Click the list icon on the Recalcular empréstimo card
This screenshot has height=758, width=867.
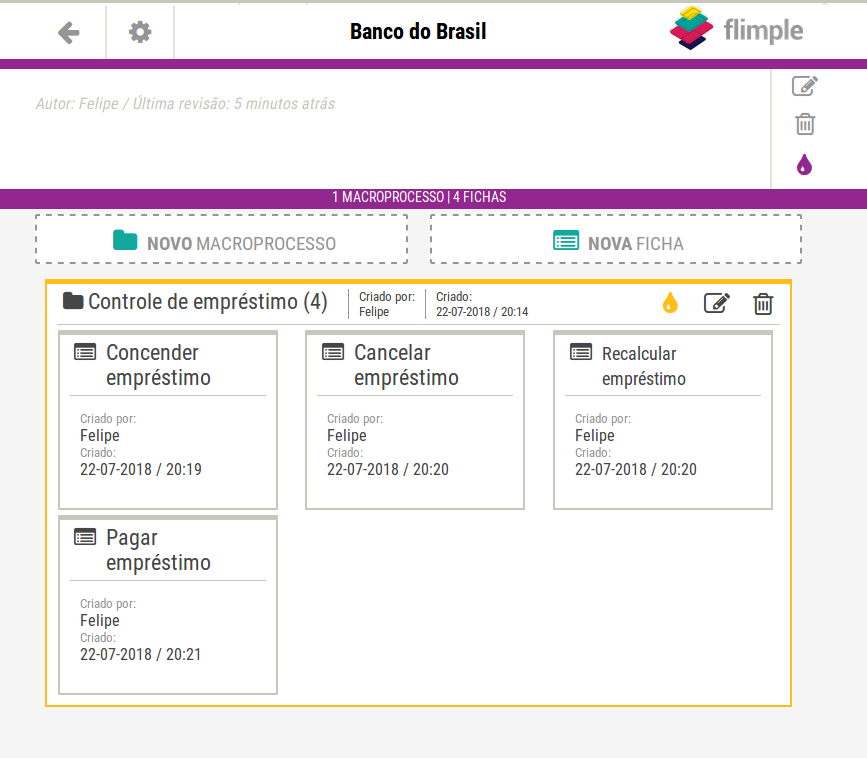coord(581,352)
